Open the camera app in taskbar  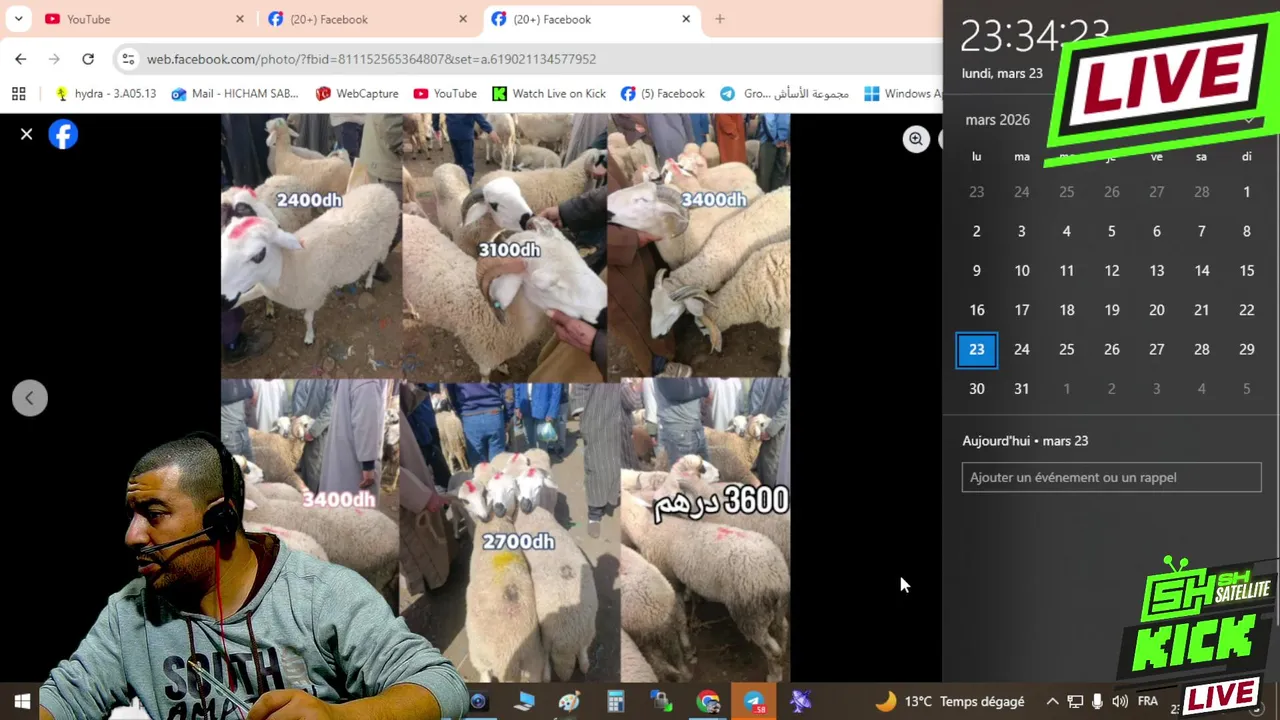478,701
